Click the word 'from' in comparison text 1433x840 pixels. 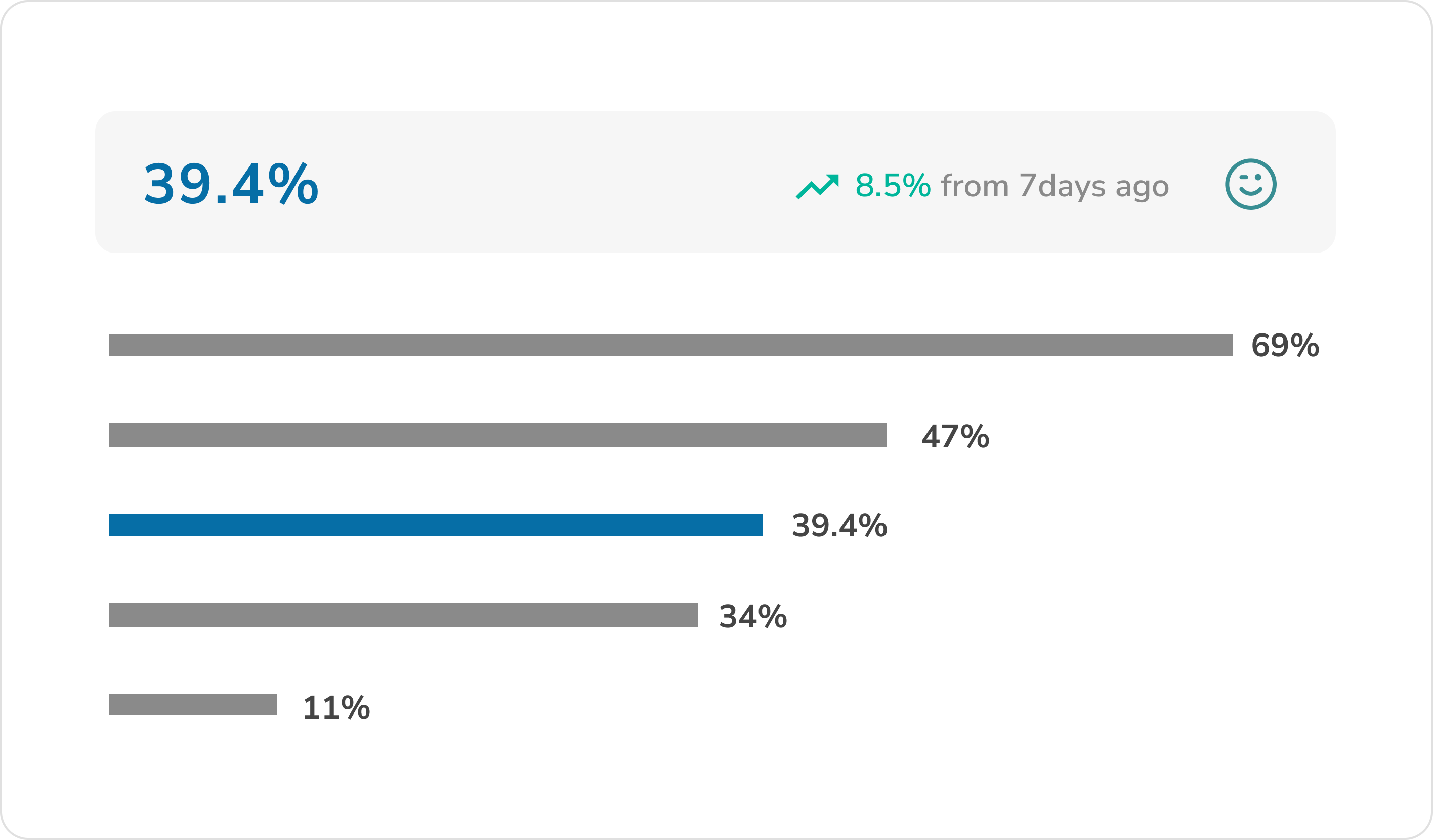click(x=975, y=186)
